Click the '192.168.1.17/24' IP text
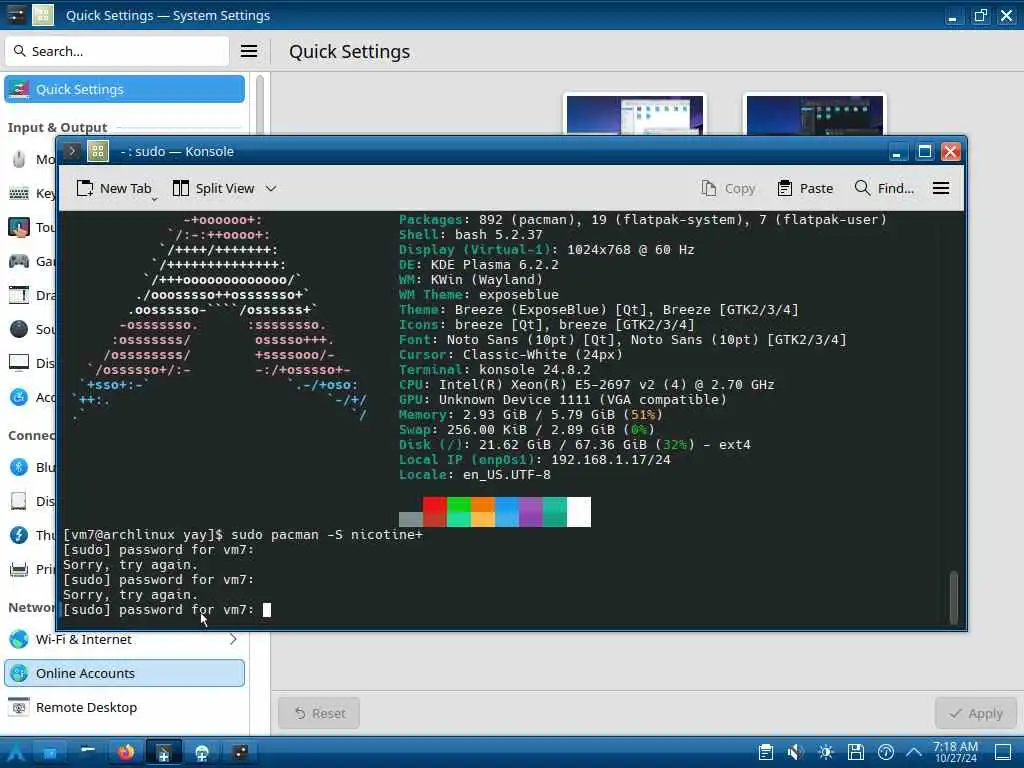1024x768 pixels. (611, 460)
